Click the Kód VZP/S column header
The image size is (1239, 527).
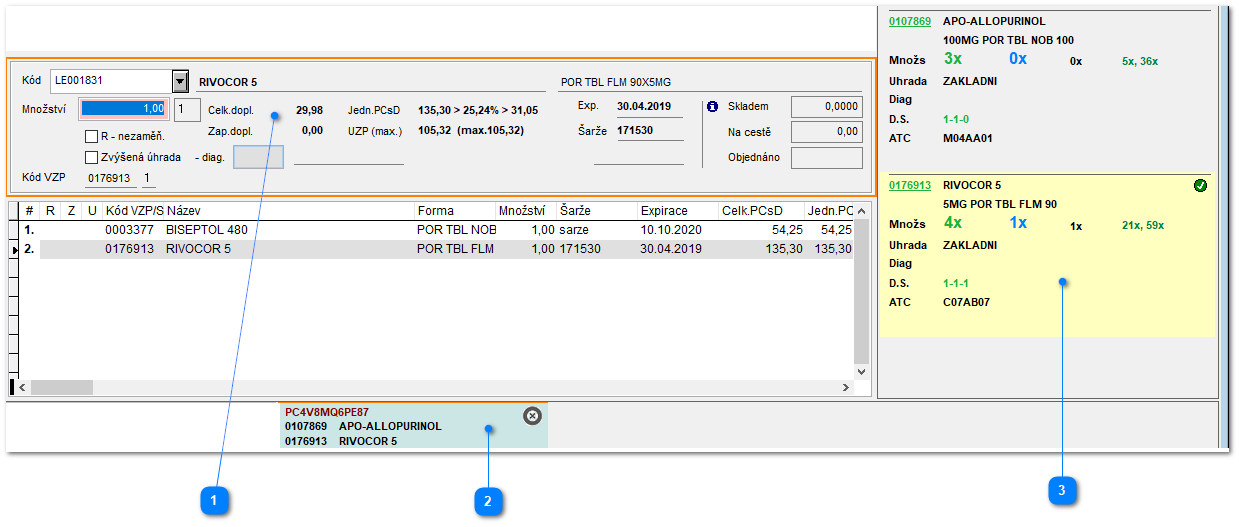point(134,211)
